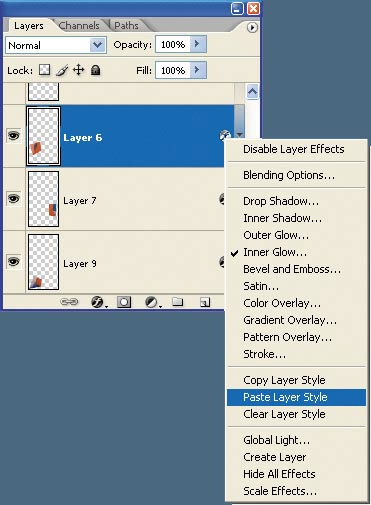371x505 pixels.
Task: Select Drop Shadow in the context menu
Action: [296, 201]
